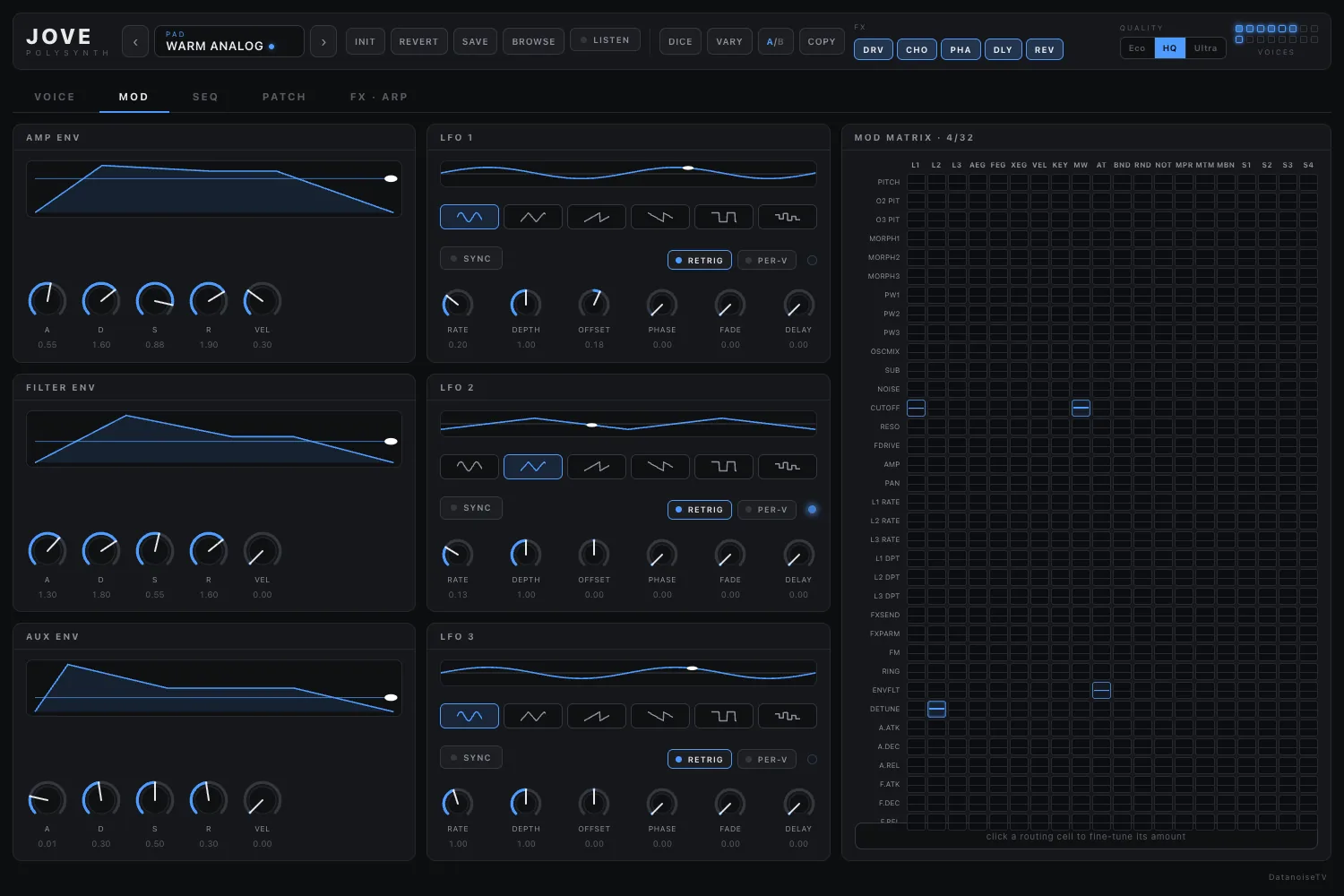Select square waveform for LFO 3
This screenshot has width=1344, height=896.
point(724,716)
